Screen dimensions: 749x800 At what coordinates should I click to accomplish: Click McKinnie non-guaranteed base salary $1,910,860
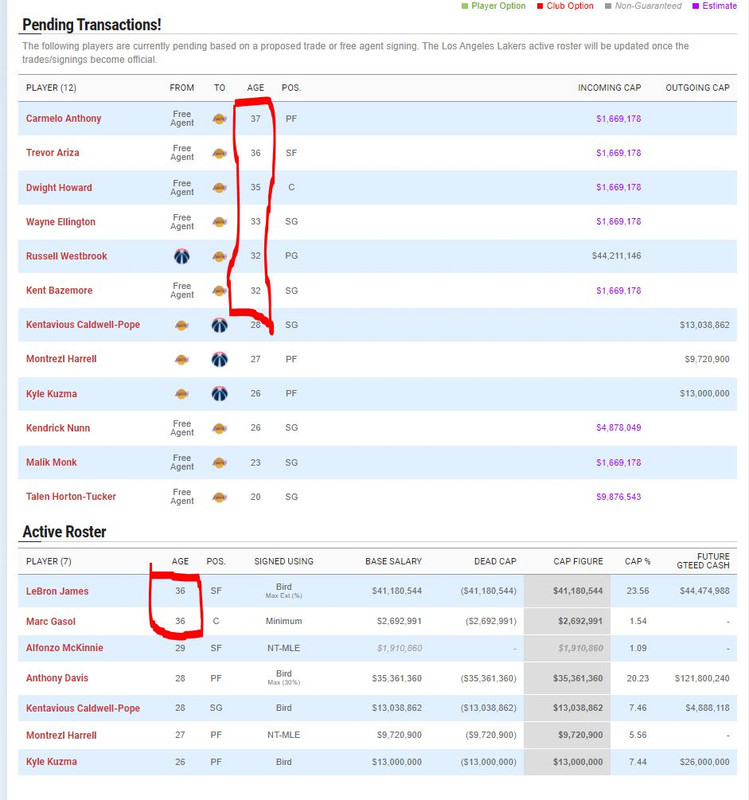(400, 648)
